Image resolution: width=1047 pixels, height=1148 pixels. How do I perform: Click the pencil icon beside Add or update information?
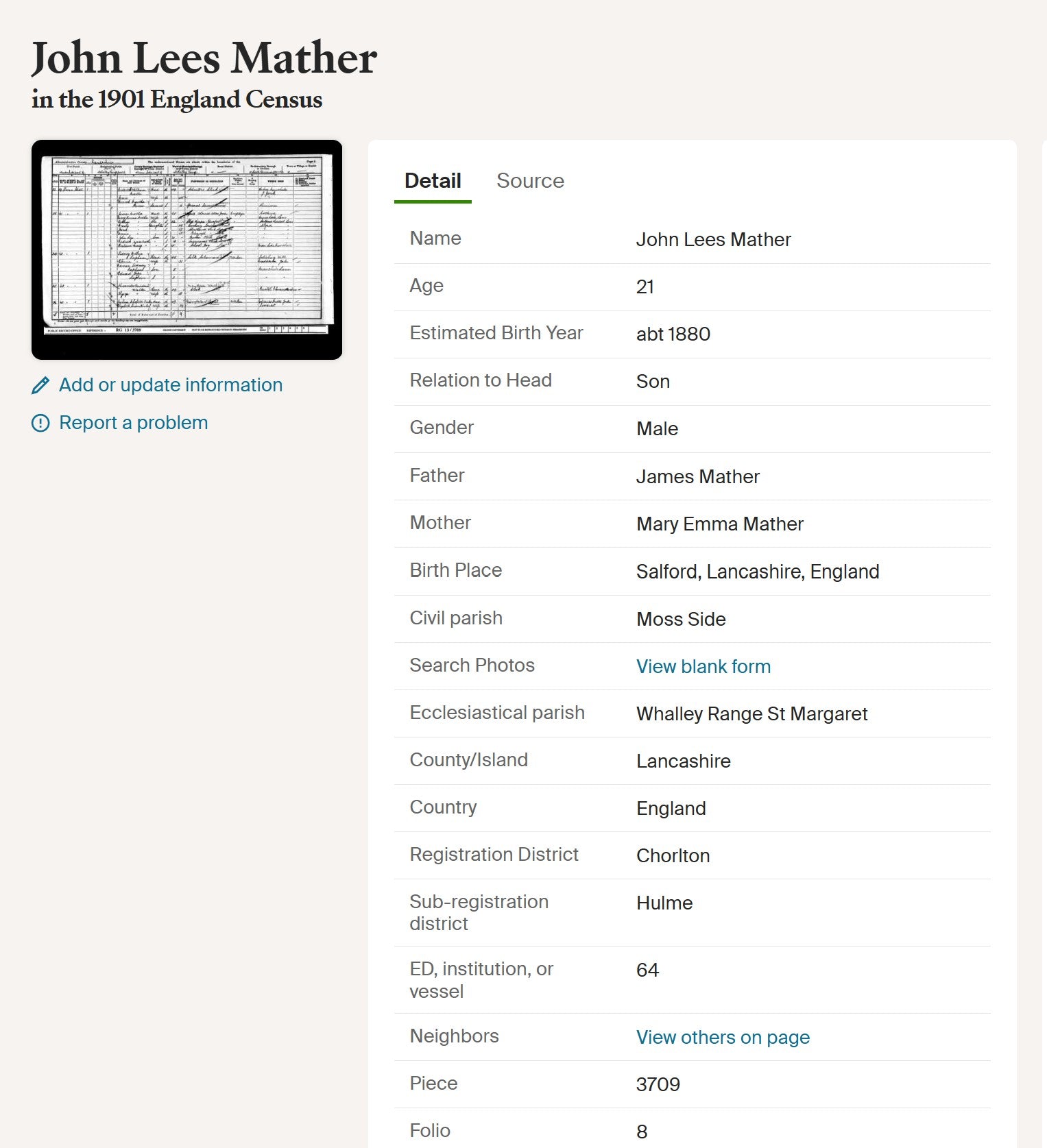(40, 386)
